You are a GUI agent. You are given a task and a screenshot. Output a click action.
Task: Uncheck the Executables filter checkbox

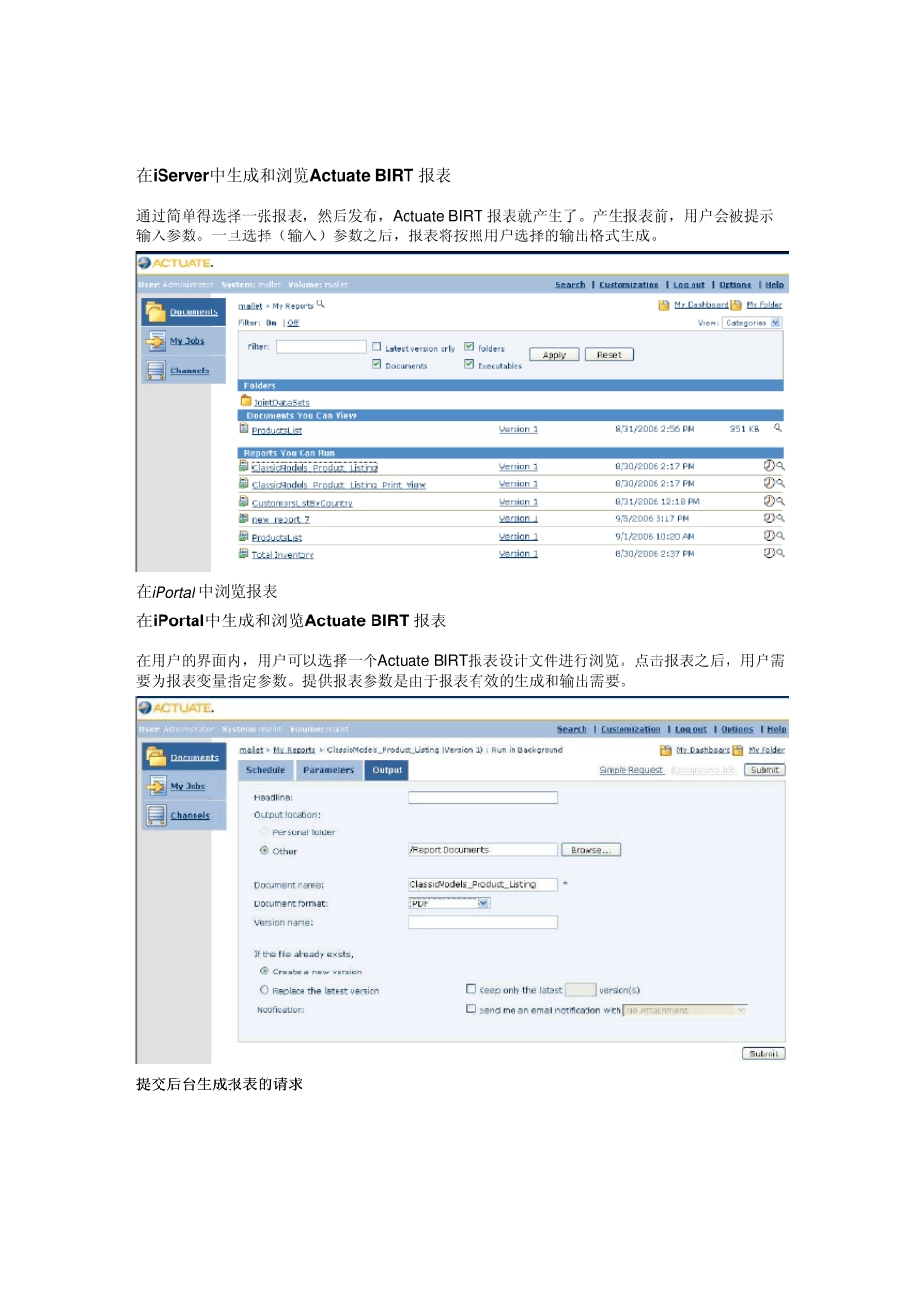(469, 365)
